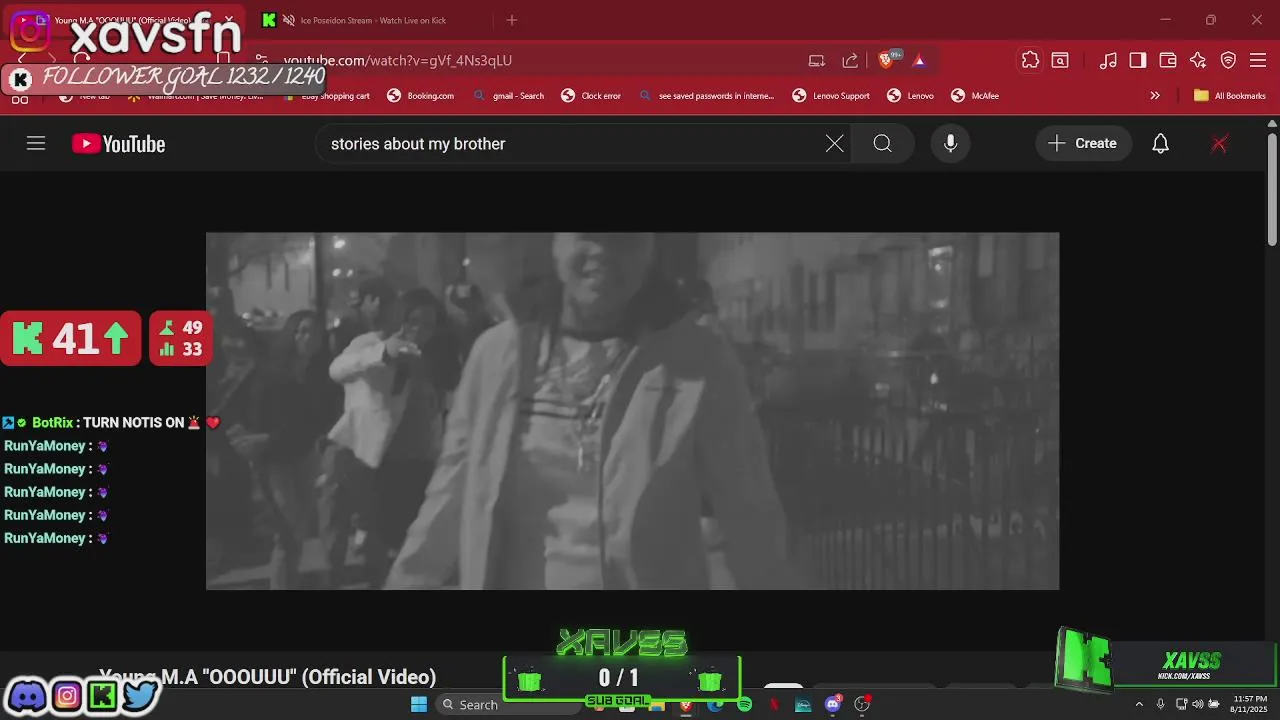Open the 'Clock error' bookmark
The width and height of the screenshot is (1280, 720).
pos(591,96)
